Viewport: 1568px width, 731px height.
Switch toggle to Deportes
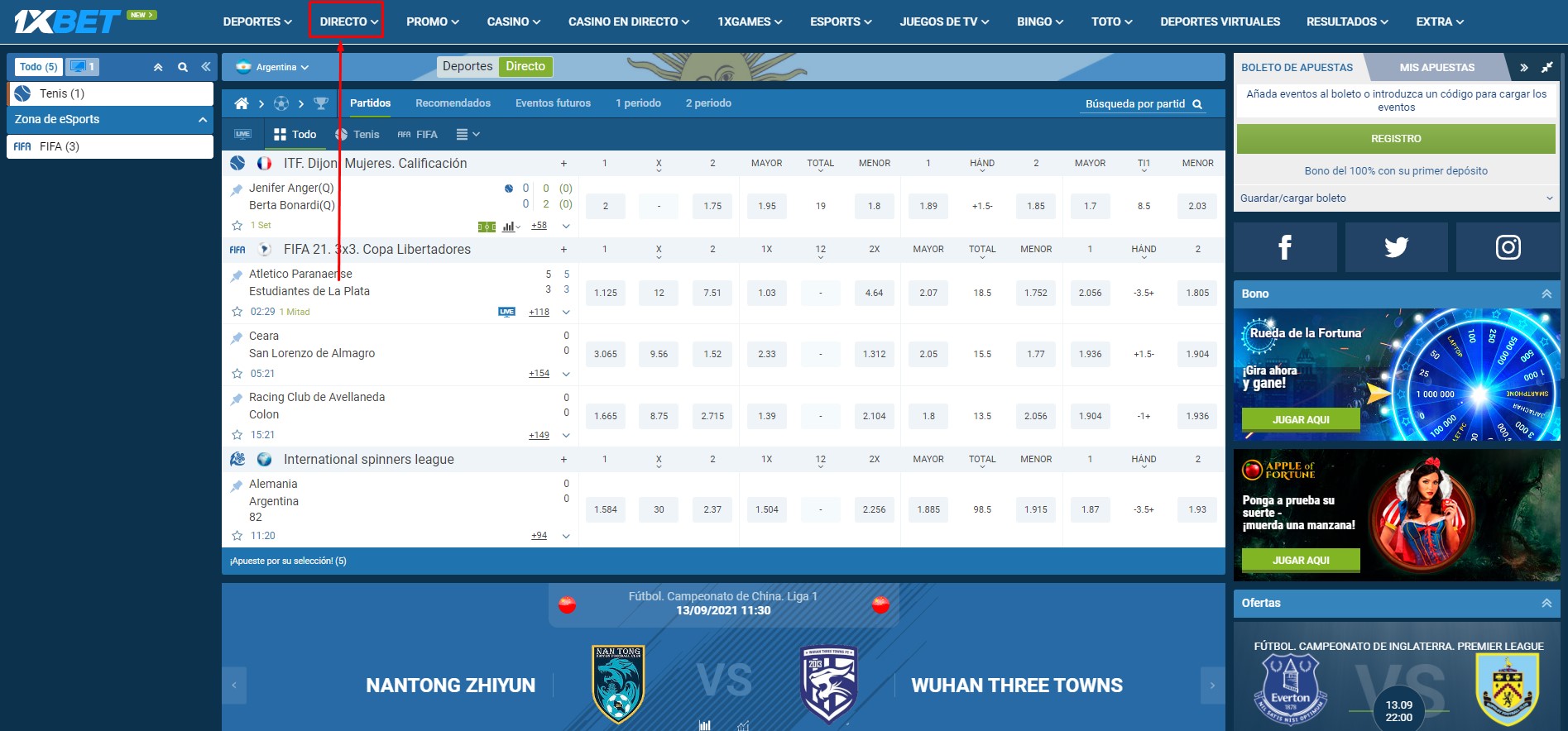point(468,66)
